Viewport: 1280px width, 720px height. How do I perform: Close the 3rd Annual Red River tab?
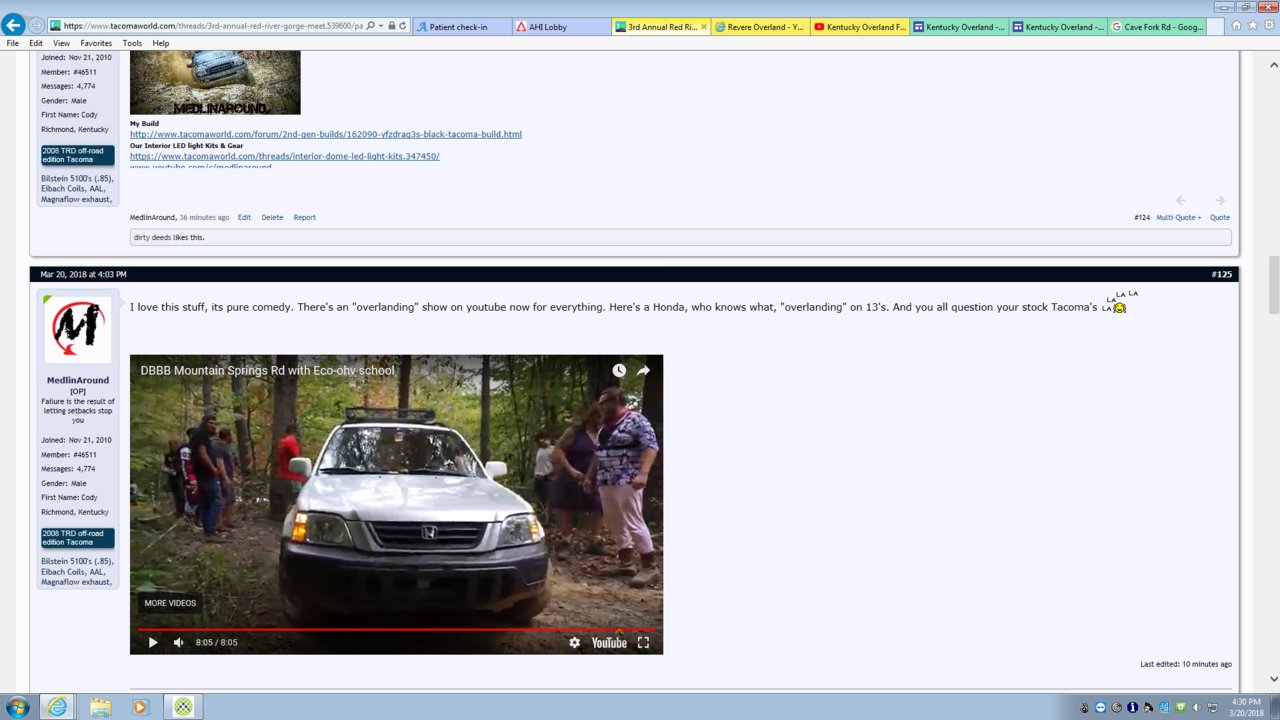point(704,27)
